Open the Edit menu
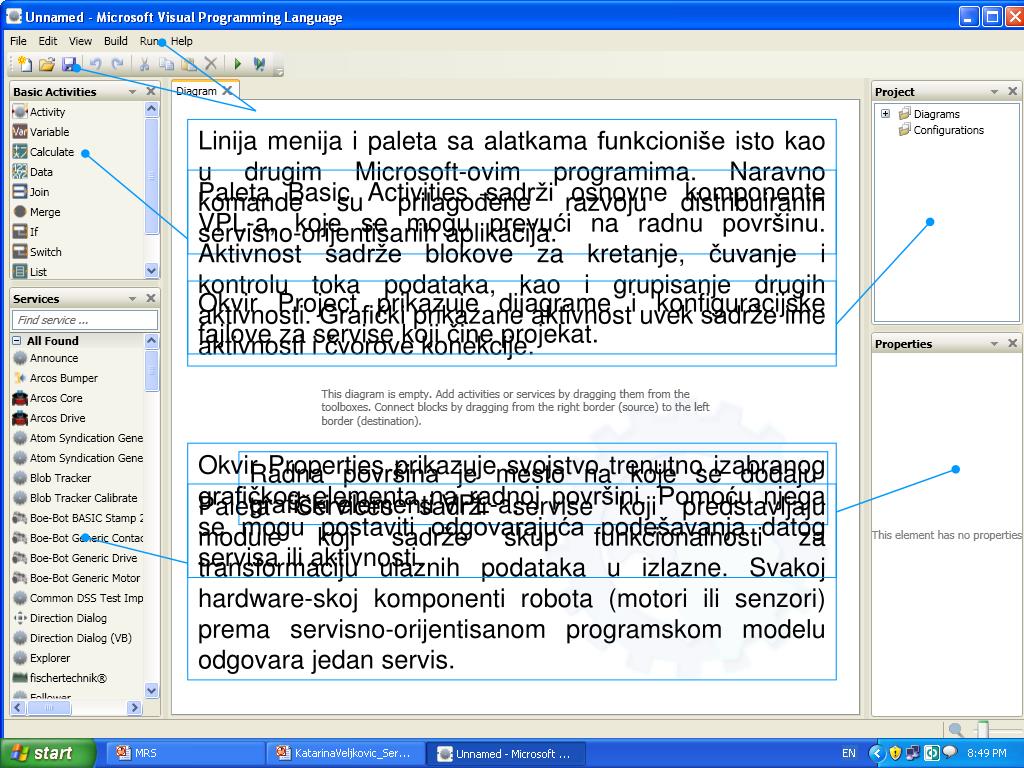This screenshot has width=1024, height=768. click(x=48, y=40)
